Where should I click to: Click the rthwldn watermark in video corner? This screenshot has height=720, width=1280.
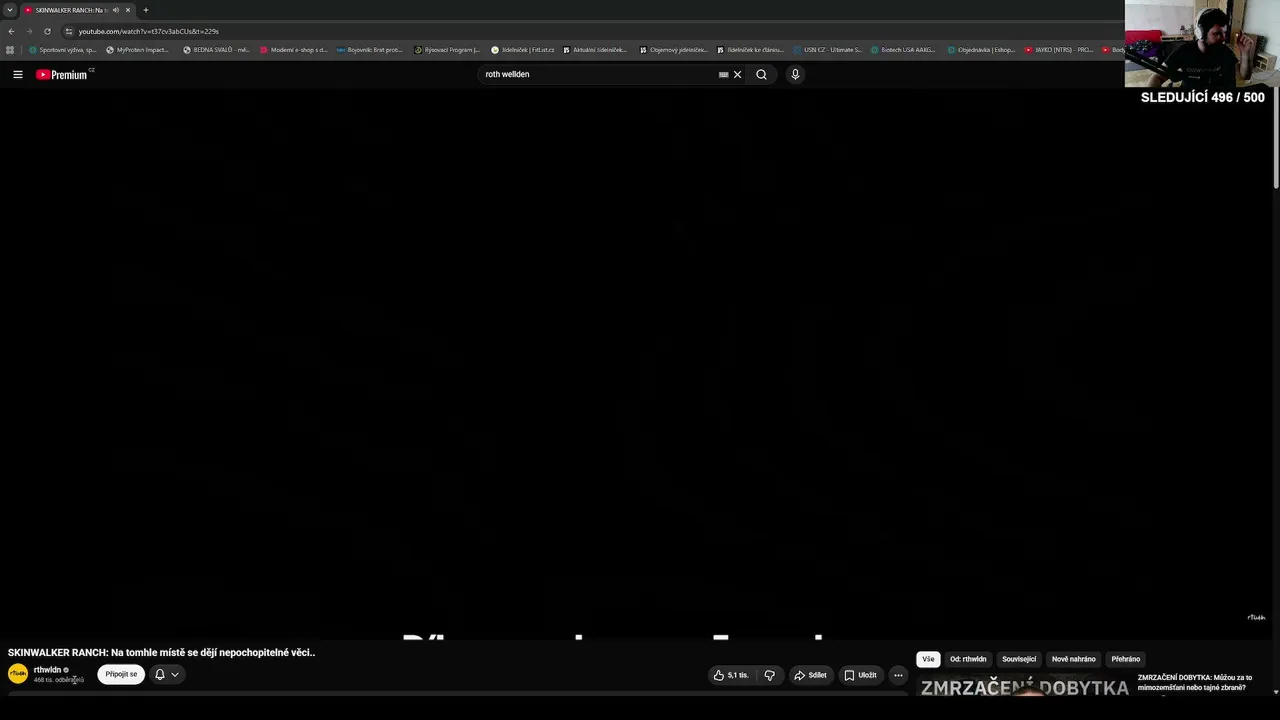(x=1256, y=617)
